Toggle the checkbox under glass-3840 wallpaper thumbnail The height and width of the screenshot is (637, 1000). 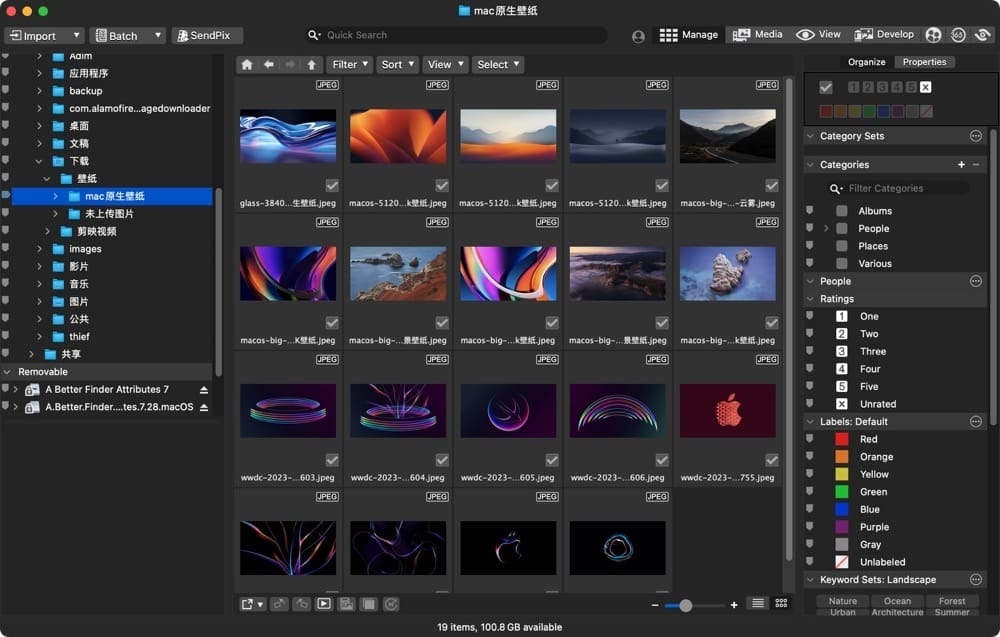coord(332,185)
